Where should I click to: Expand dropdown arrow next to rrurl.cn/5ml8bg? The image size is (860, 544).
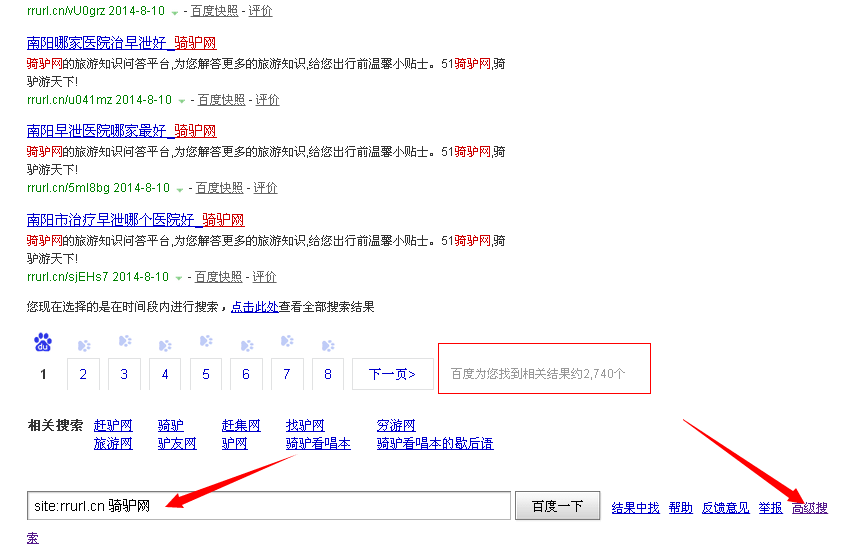(179, 189)
